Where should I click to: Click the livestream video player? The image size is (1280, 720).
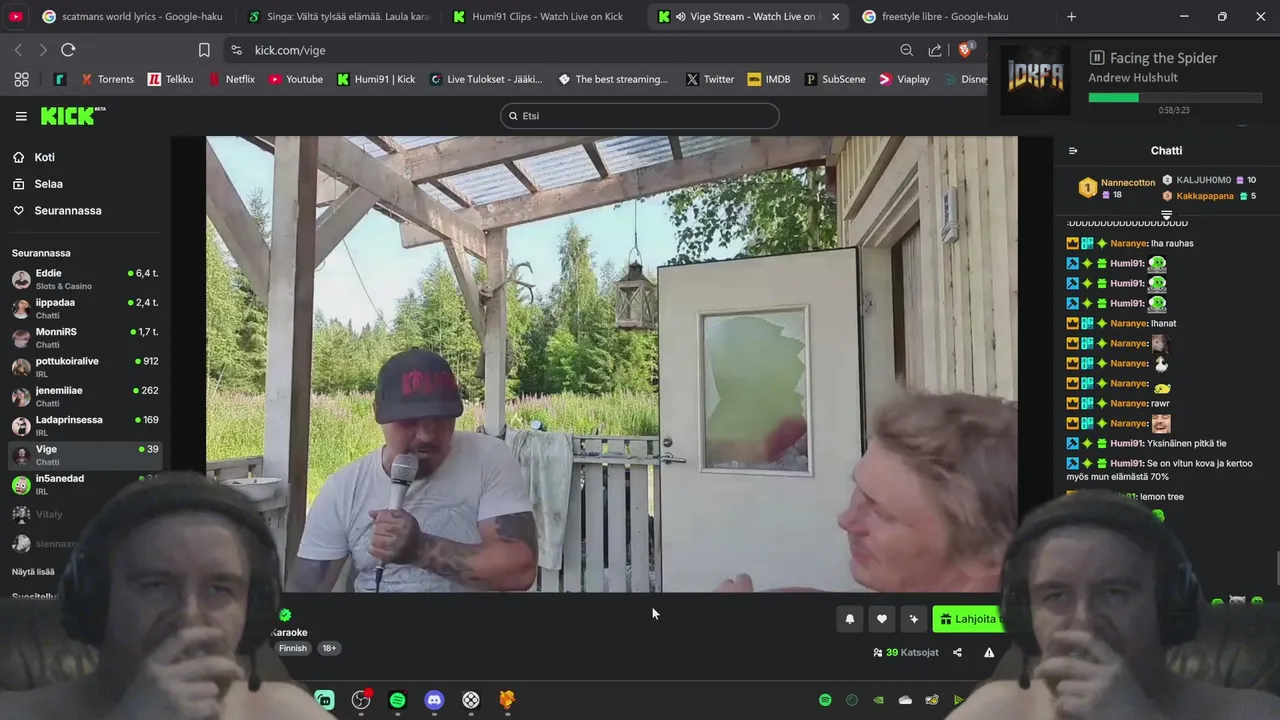click(x=611, y=364)
